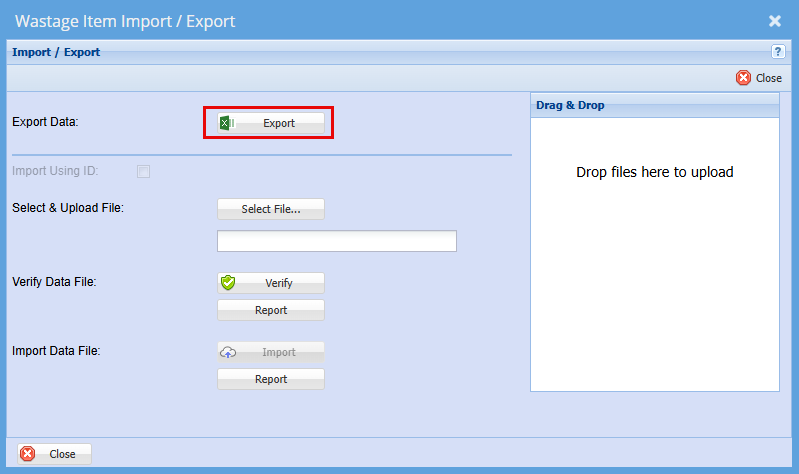
Task: Click the Import button with cloud icon
Action: [x=271, y=352]
